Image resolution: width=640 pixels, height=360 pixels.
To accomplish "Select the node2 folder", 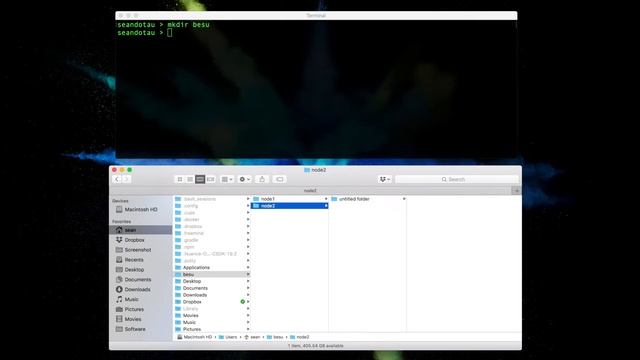I will (290, 206).
